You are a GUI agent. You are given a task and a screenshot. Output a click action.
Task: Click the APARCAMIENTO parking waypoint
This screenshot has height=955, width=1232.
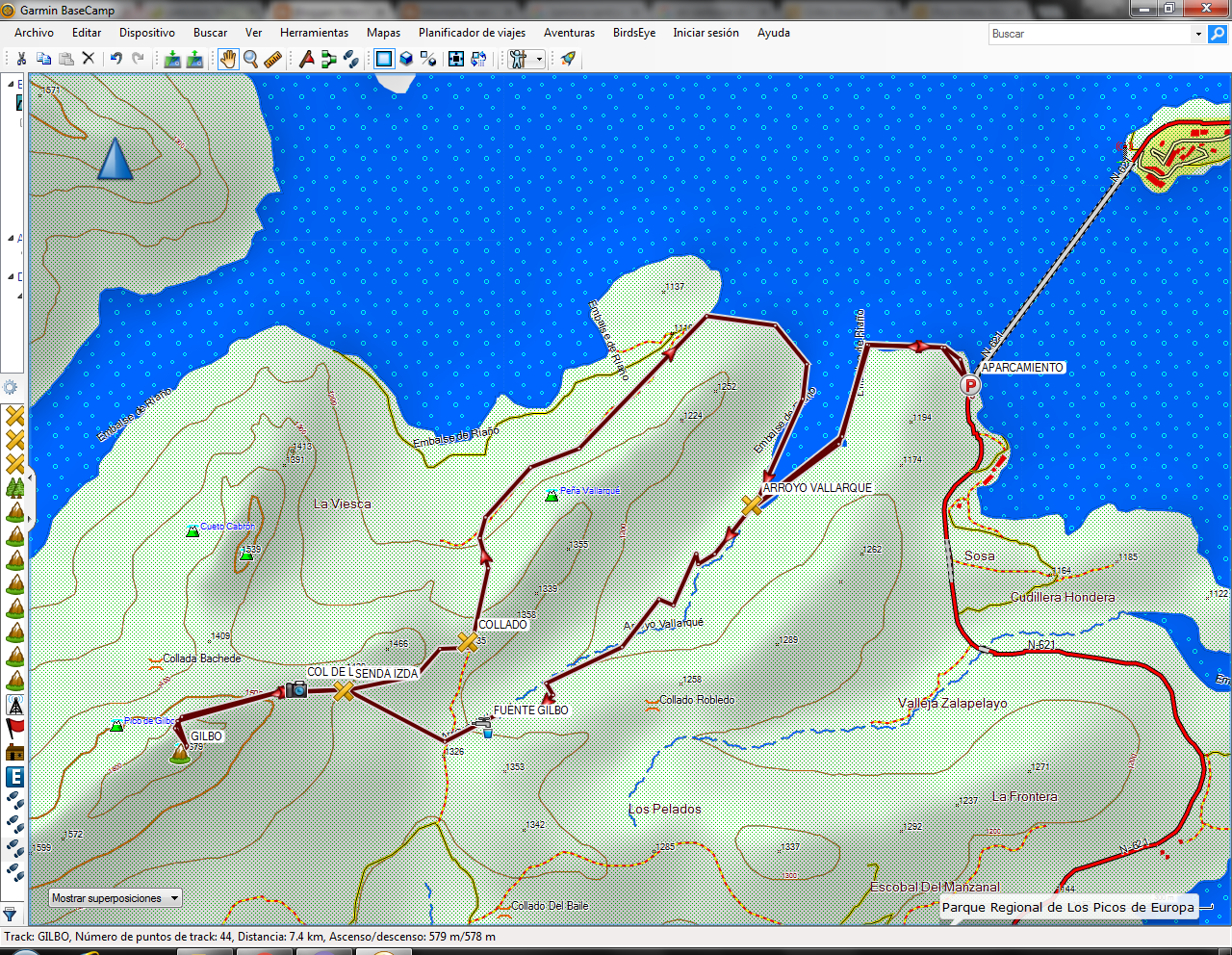pos(970,385)
